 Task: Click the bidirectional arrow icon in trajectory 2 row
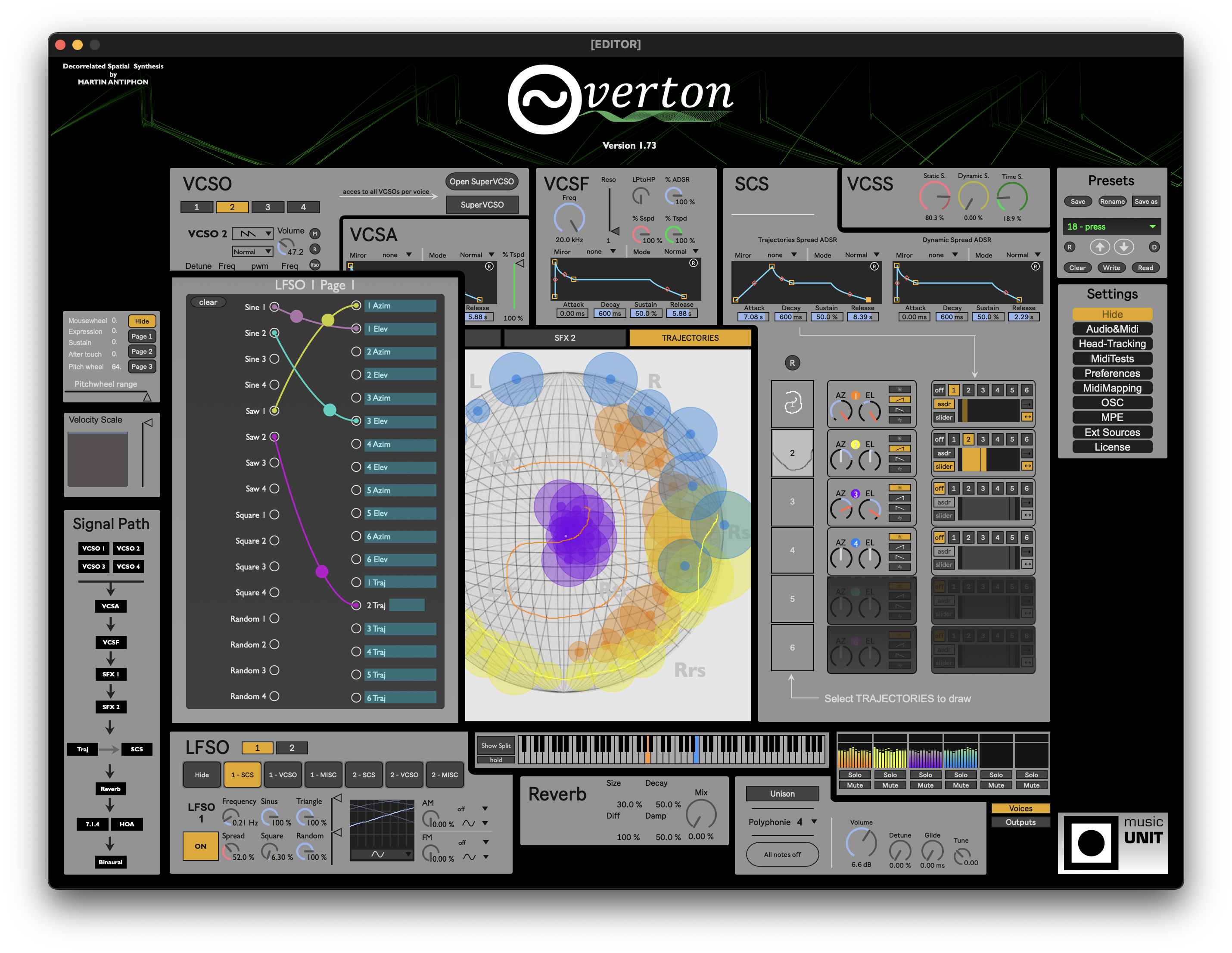1027,466
